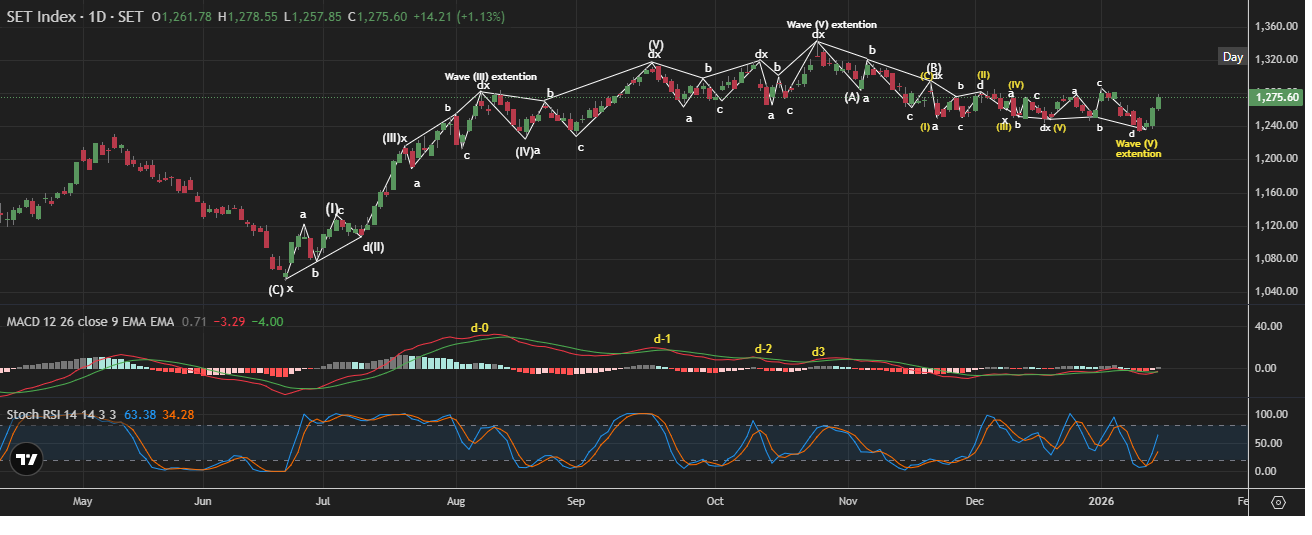Open chart settings gear at bottom-right corner
This screenshot has height=535, width=1312.
click(x=1279, y=502)
